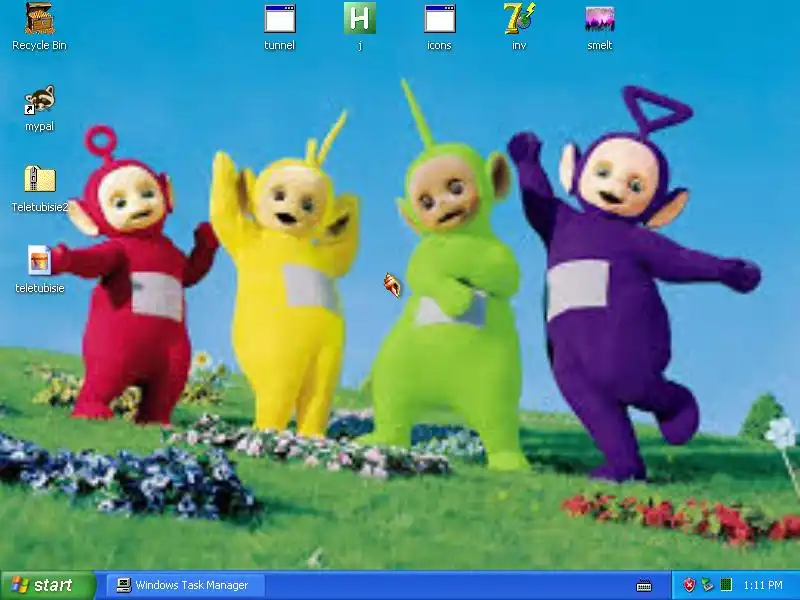Click the tunnel label text
The height and width of the screenshot is (600, 800).
[280, 45]
